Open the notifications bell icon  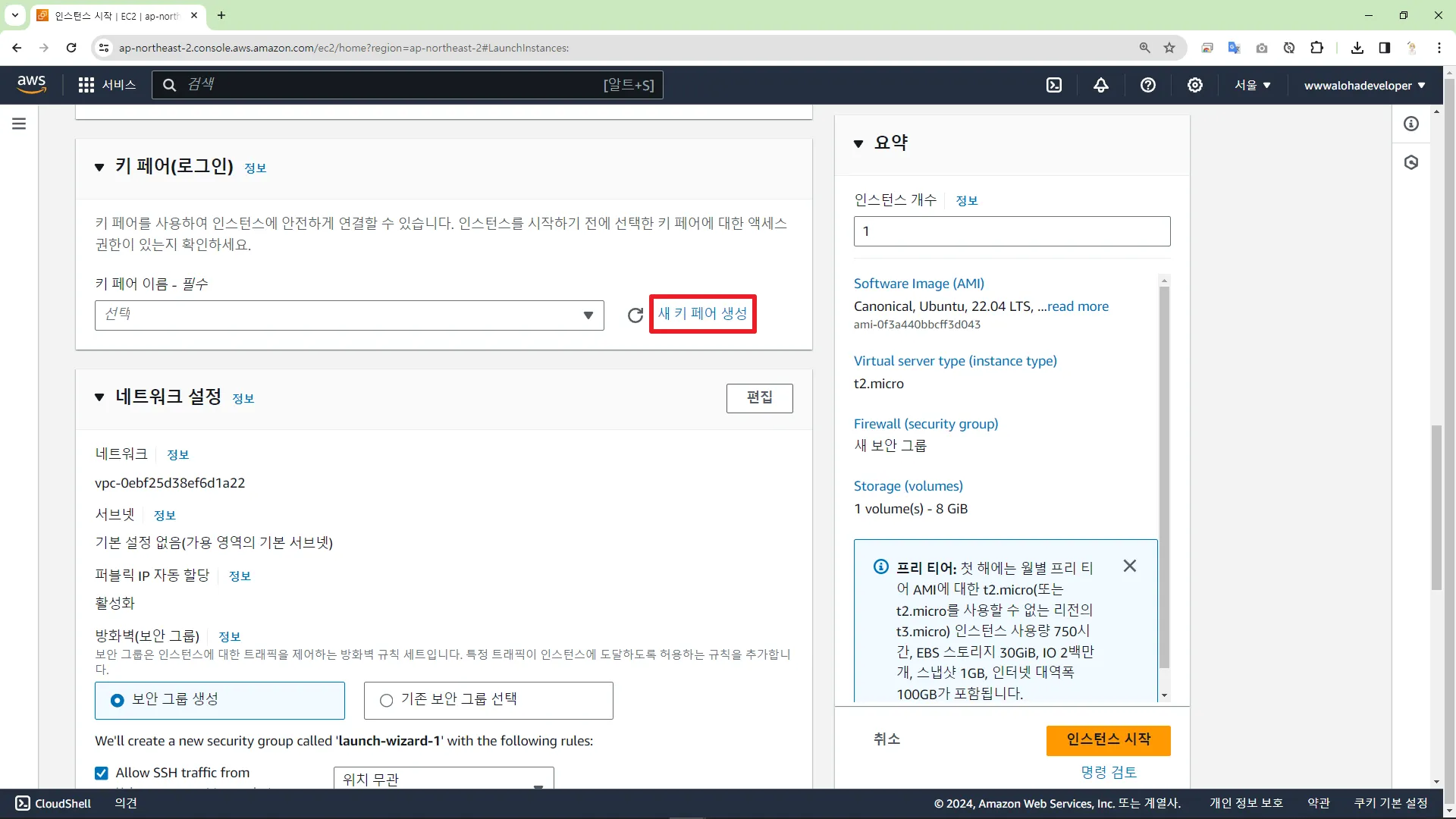point(1101,85)
